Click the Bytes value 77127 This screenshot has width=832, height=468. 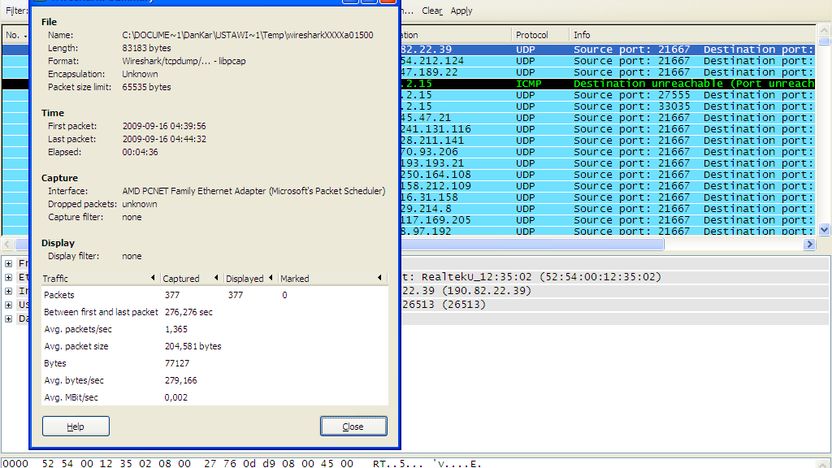coord(177,363)
